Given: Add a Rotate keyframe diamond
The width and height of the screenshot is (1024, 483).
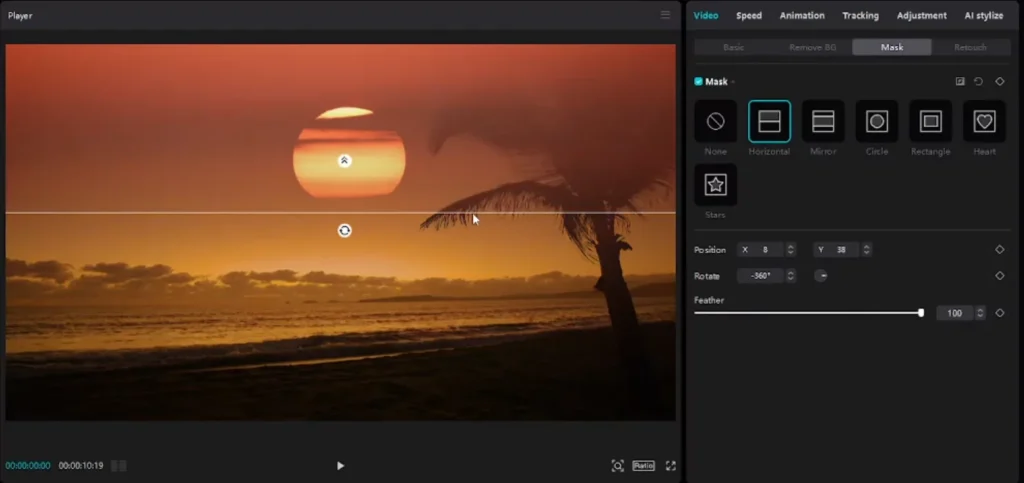Looking at the screenshot, I should [x=999, y=275].
